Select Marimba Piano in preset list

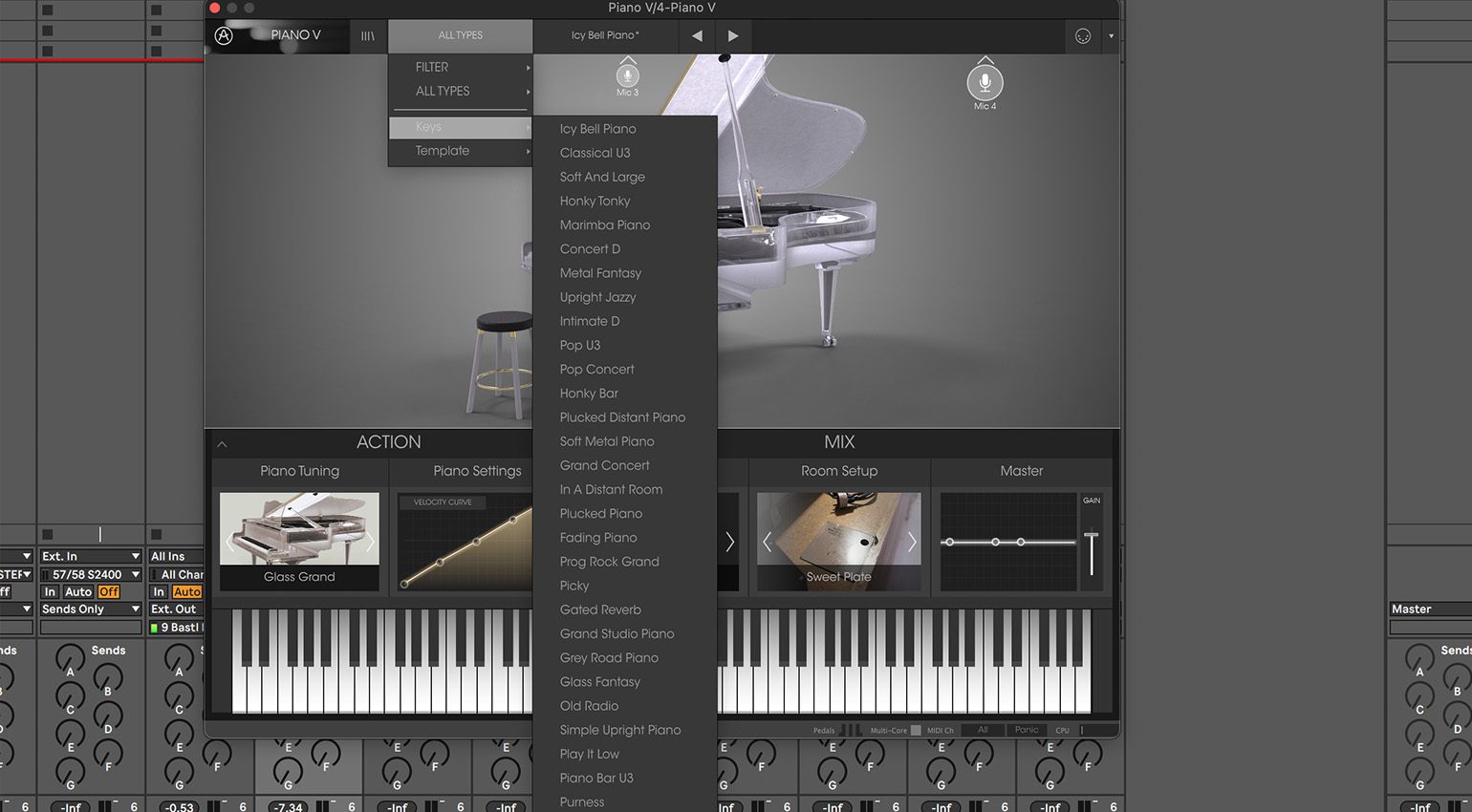(624, 225)
